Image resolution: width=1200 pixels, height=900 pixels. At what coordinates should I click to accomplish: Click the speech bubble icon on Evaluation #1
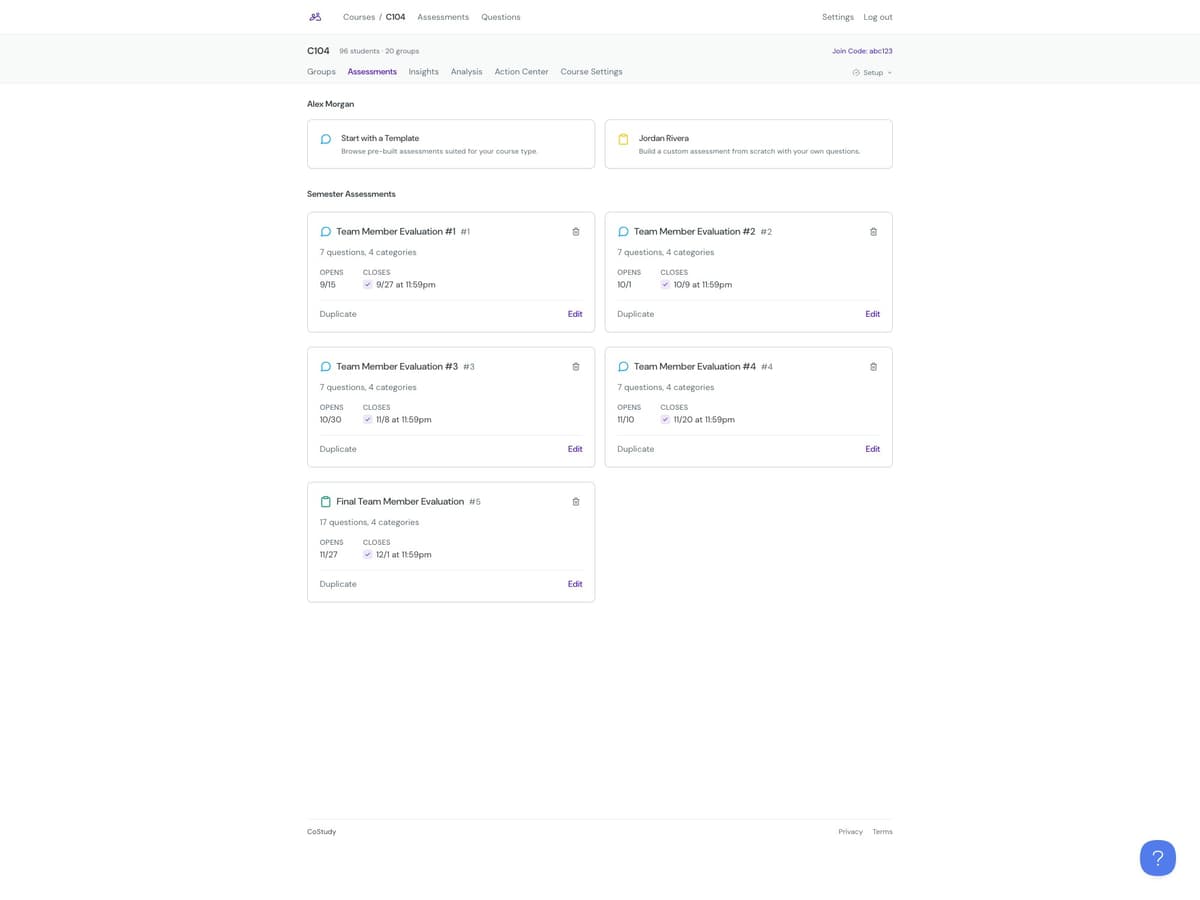click(326, 231)
